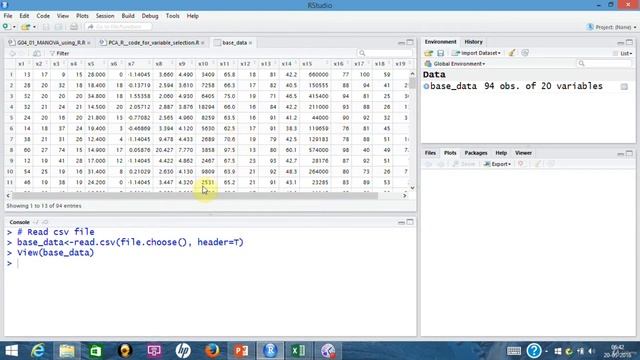Image resolution: width=640 pixels, height=360 pixels.
Task: Click the cell 660000 in row 1
Action: tap(318, 75)
